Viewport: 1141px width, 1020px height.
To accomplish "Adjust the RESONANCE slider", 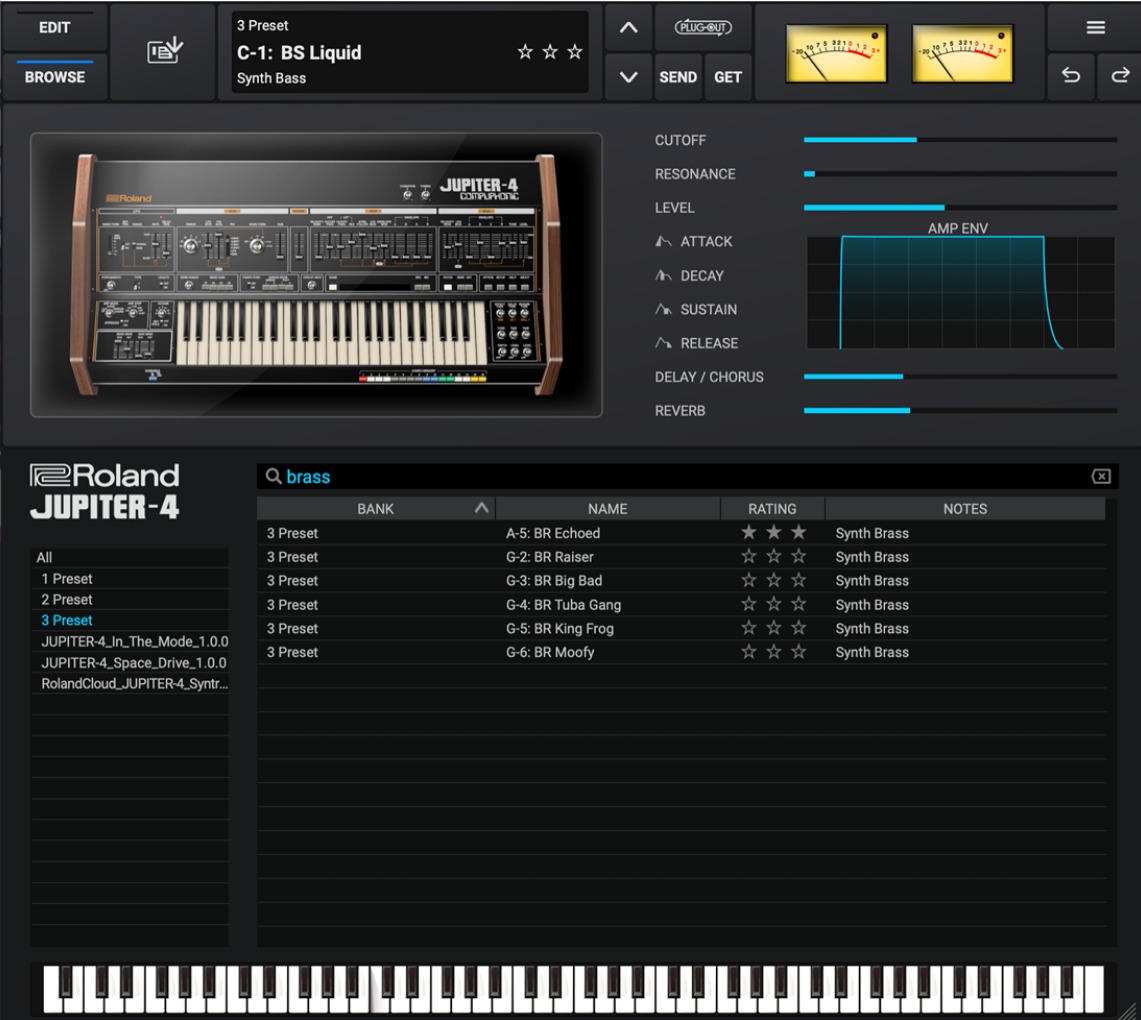I will pos(960,174).
